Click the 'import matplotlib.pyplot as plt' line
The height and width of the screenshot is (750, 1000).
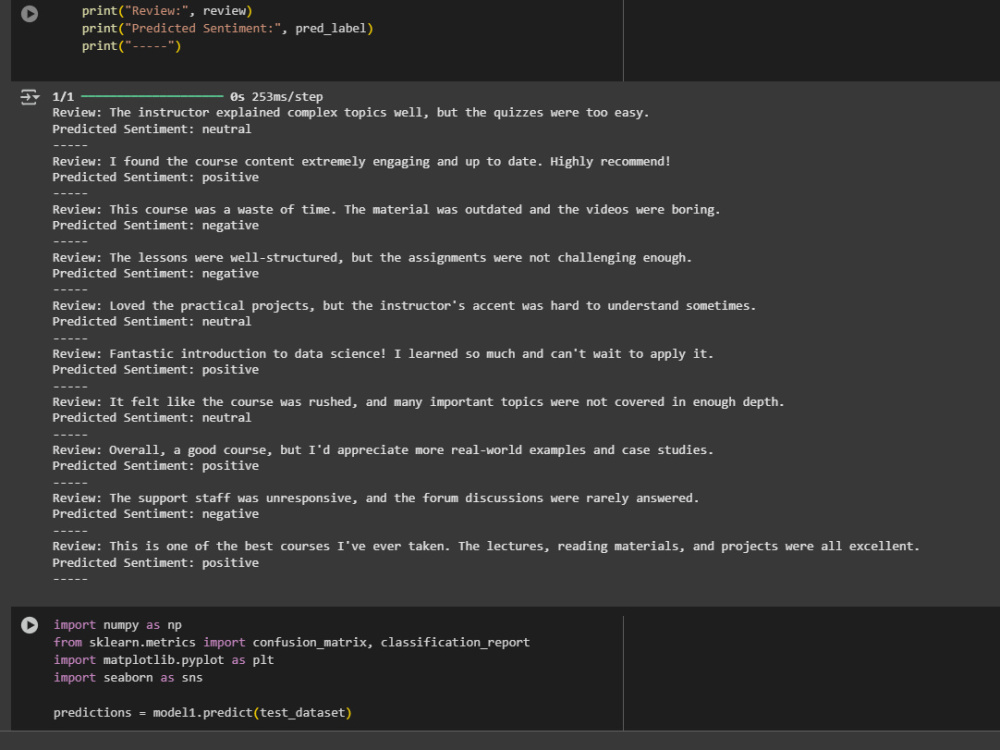pos(163,660)
